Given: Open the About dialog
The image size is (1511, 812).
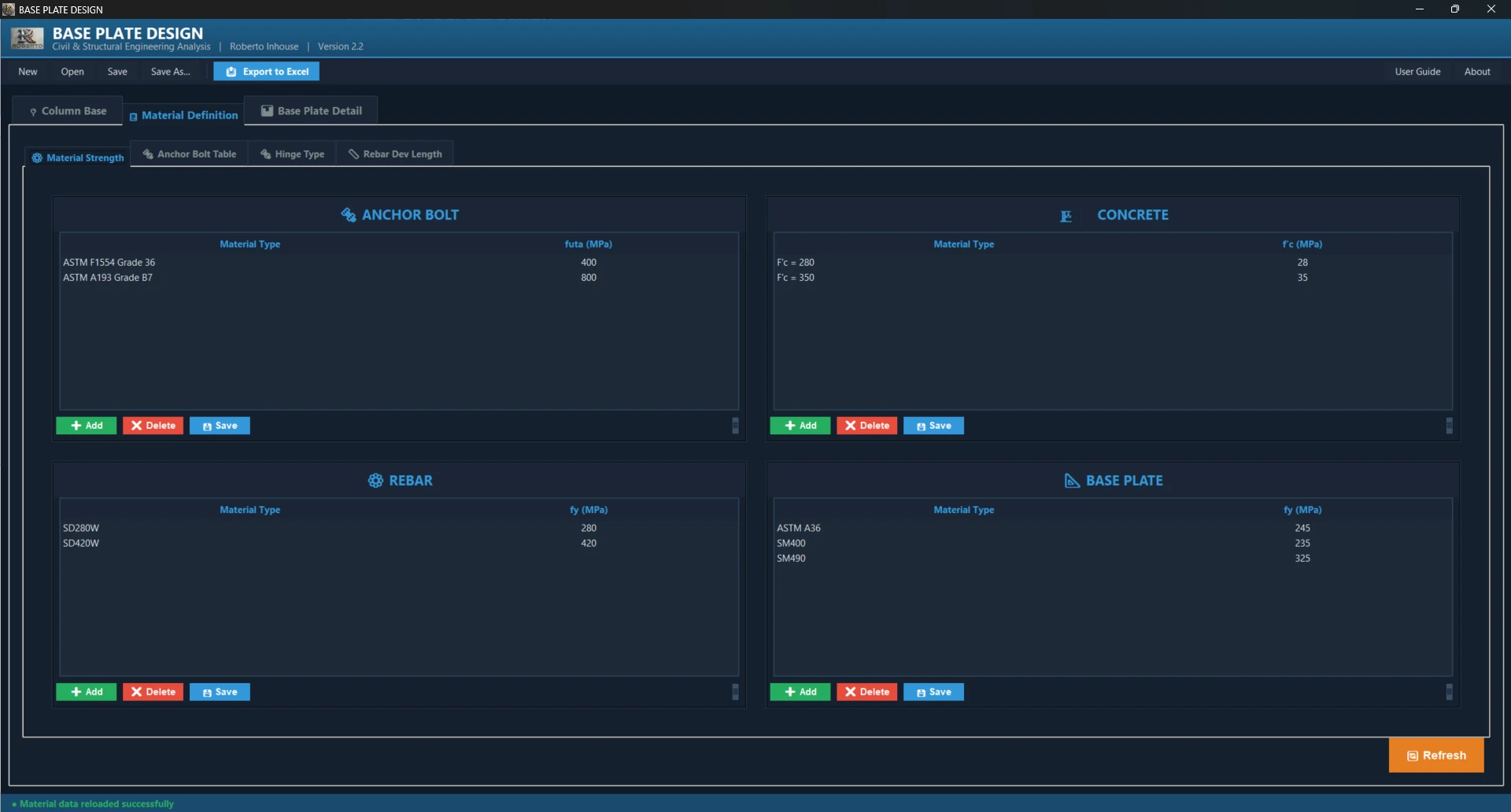Looking at the screenshot, I should 1477,72.
